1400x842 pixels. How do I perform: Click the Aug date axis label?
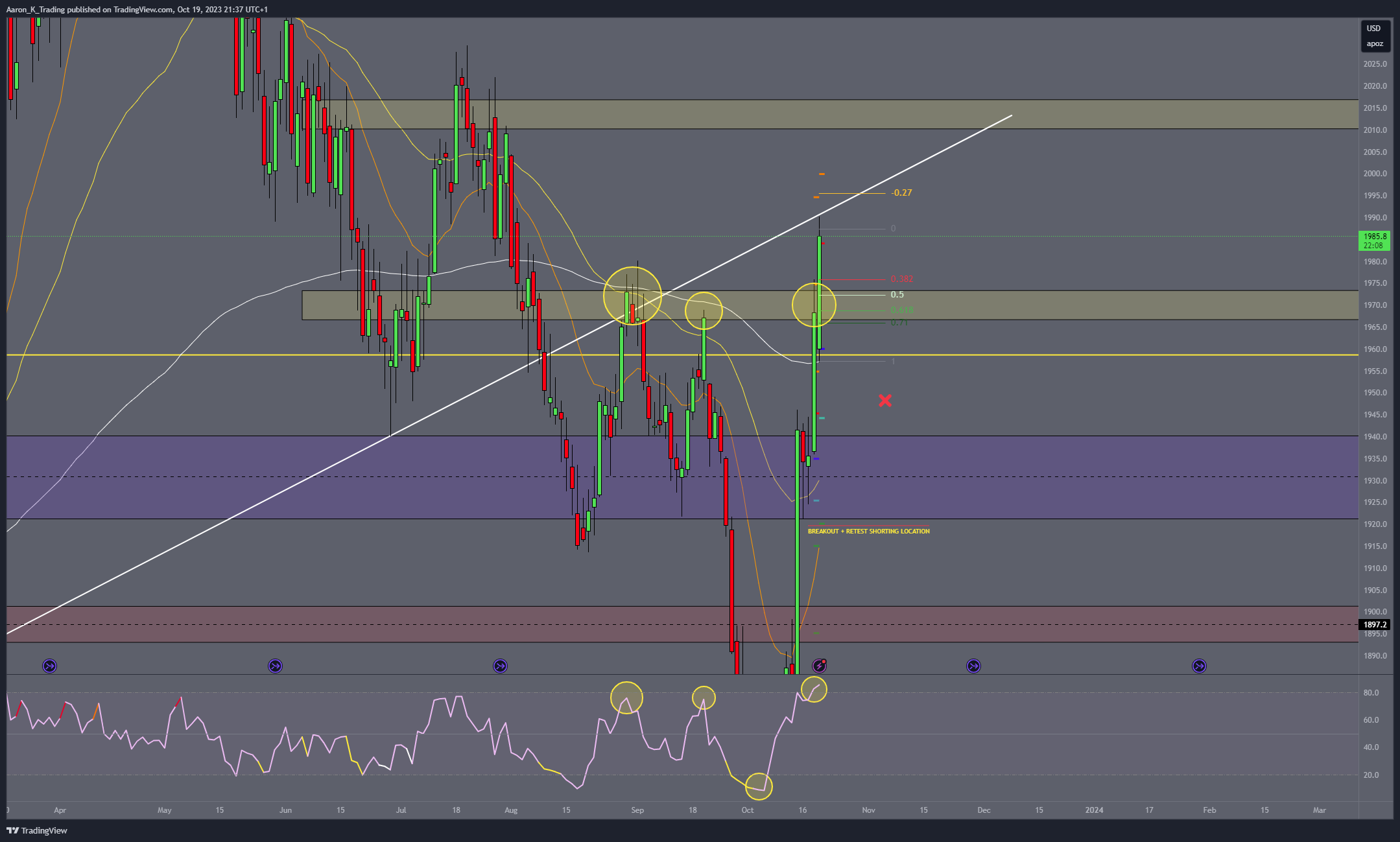tap(511, 810)
